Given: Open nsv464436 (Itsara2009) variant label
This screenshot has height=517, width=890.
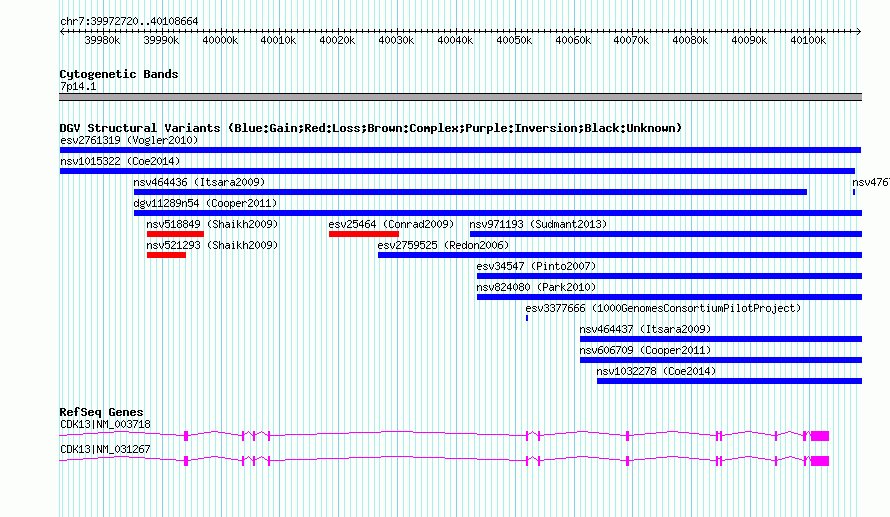Looking at the screenshot, I should coord(199,182).
